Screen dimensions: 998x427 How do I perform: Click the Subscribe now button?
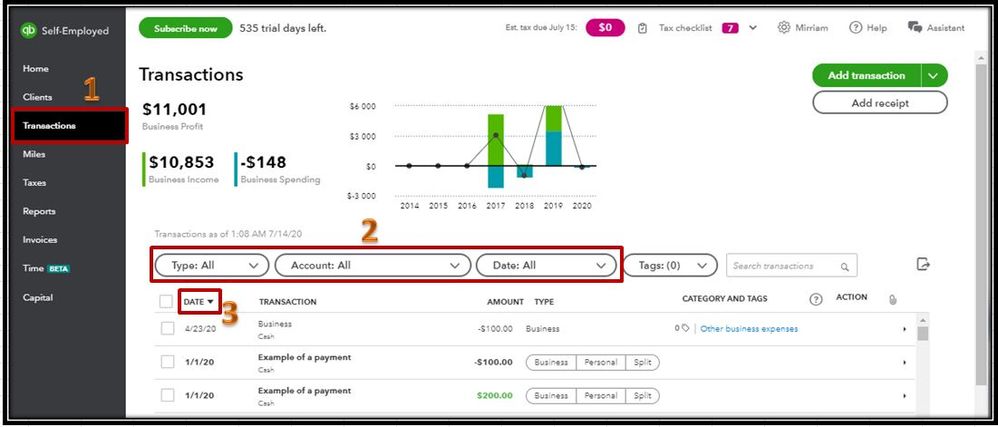[185, 28]
